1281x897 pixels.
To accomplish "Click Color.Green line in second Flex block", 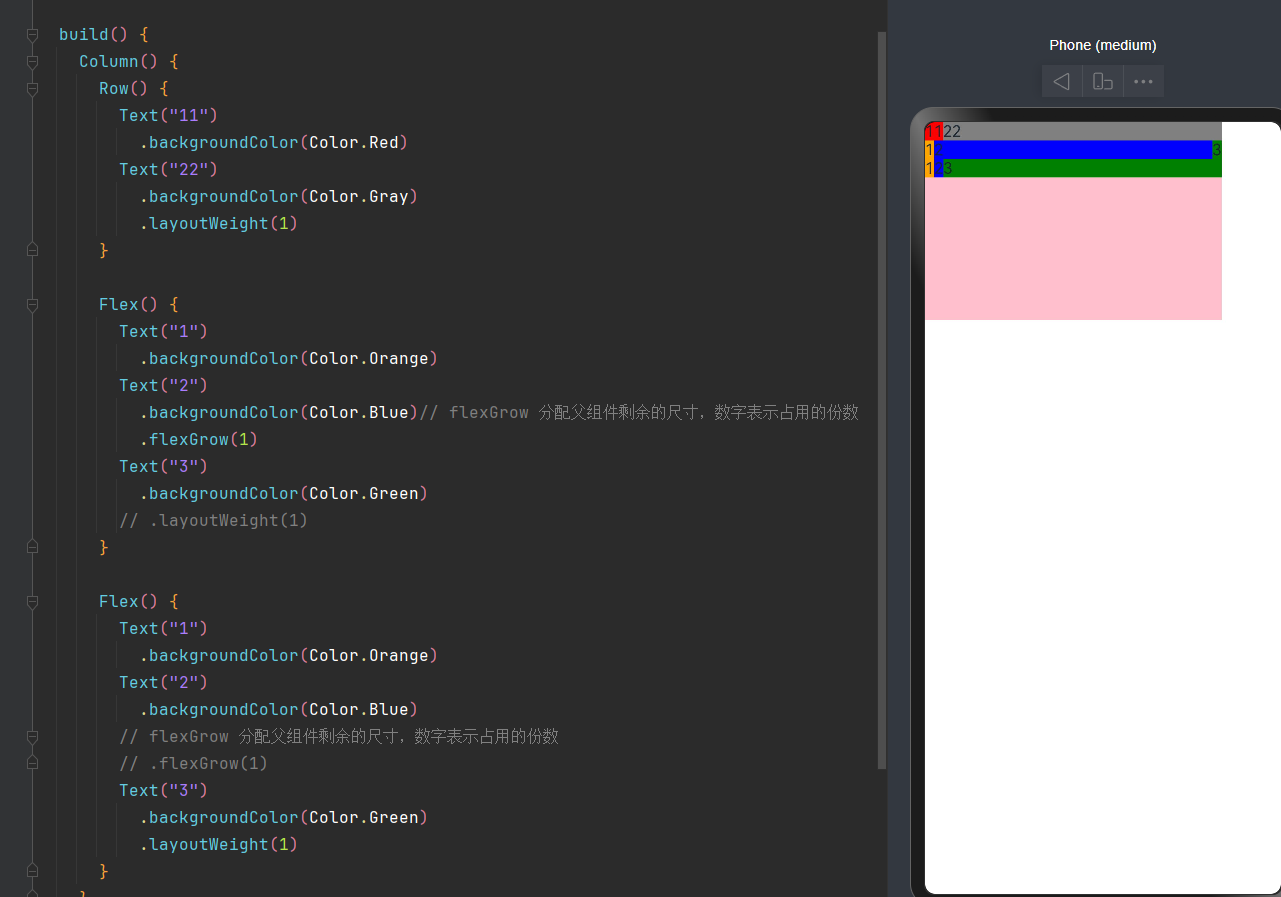I will click(x=283, y=818).
